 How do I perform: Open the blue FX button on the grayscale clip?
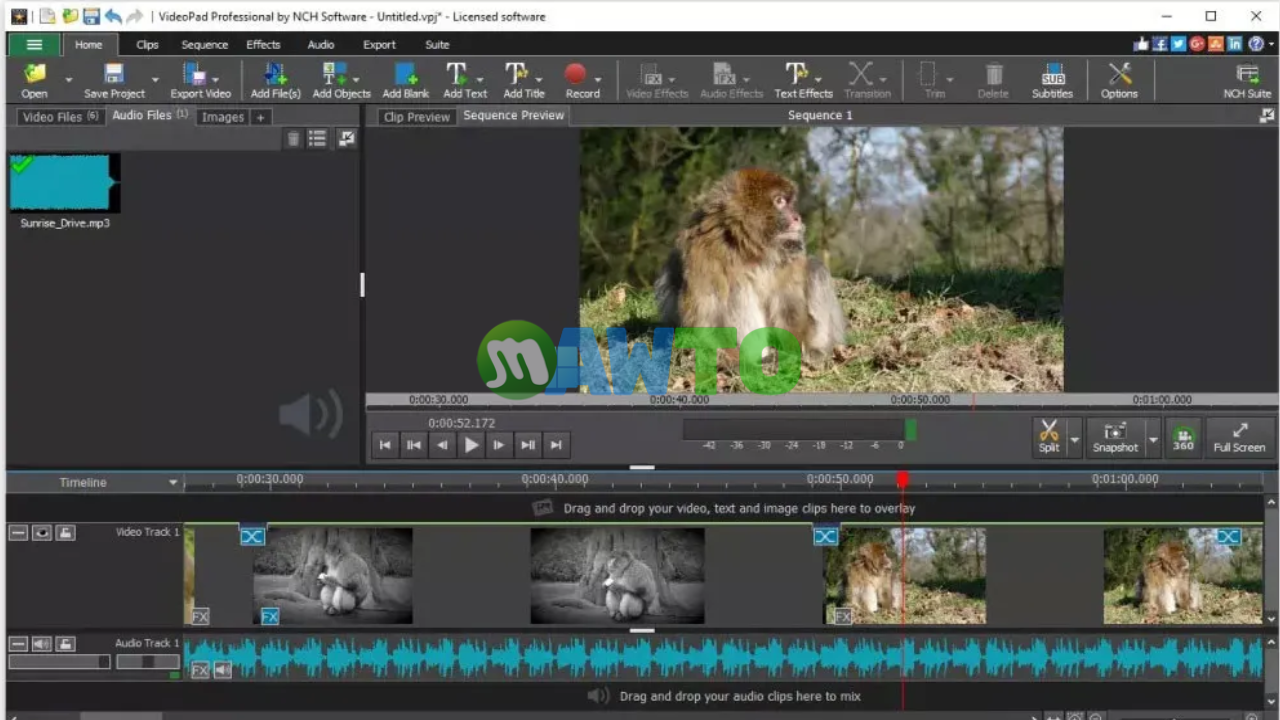click(270, 617)
